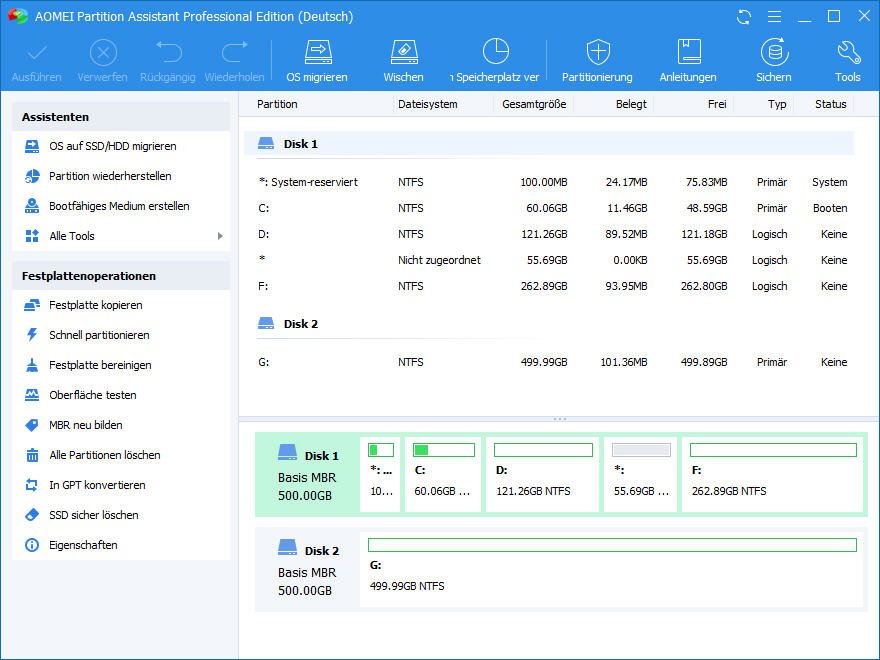Image resolution: width=880 pixels, height=660 pixels.
Task: Expand the Alle Tools submenu arrow
Action: [220, 236]
